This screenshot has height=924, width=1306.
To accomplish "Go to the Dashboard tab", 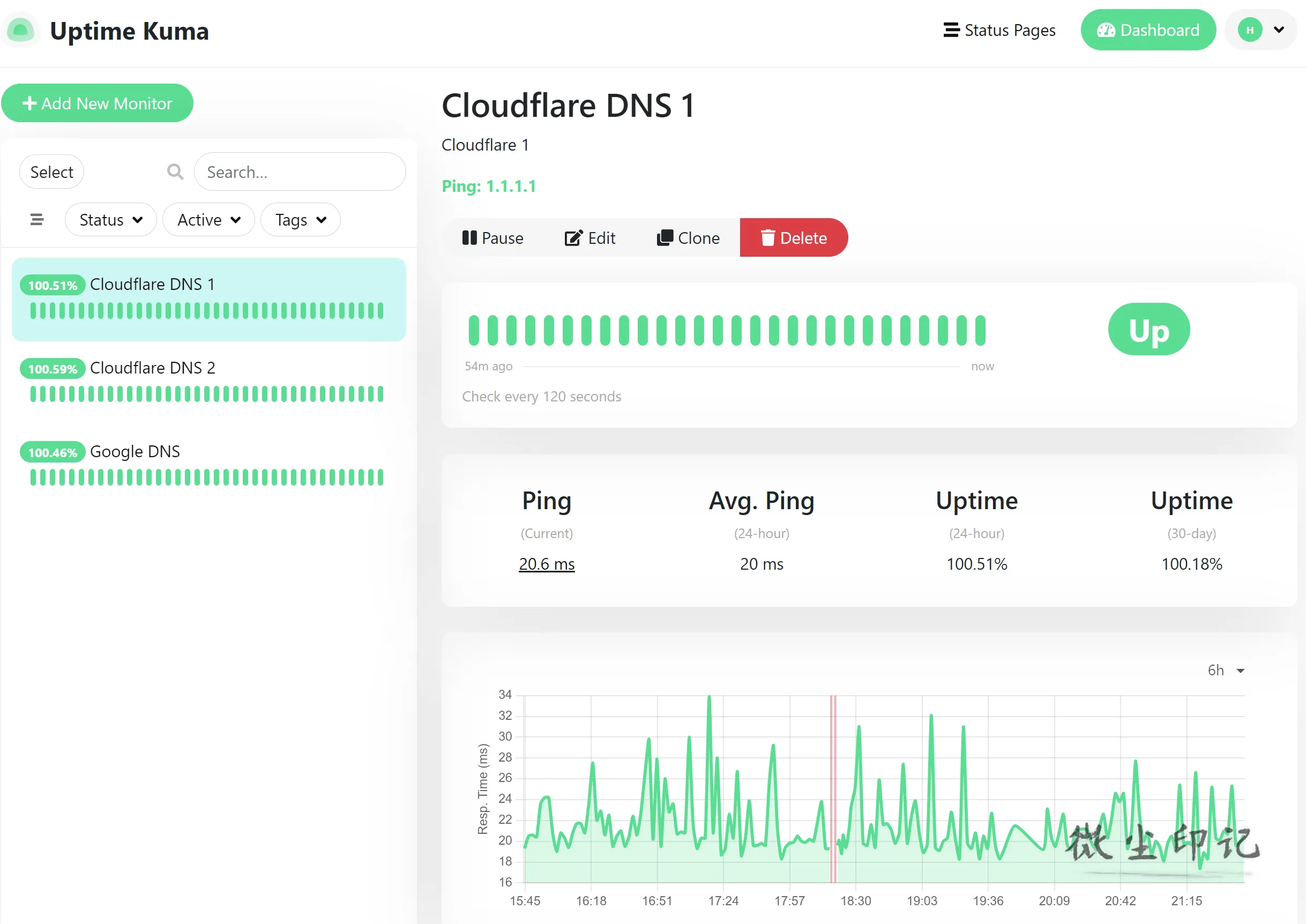I will click(1148, 29).
